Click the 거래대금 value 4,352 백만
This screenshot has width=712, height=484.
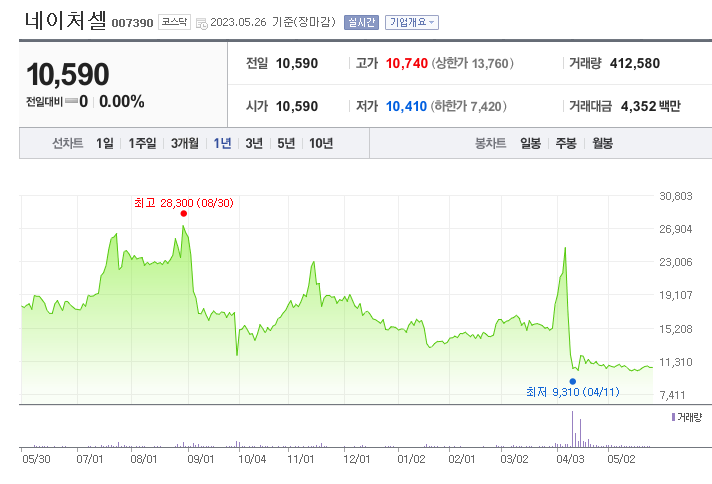click(651, 106)
